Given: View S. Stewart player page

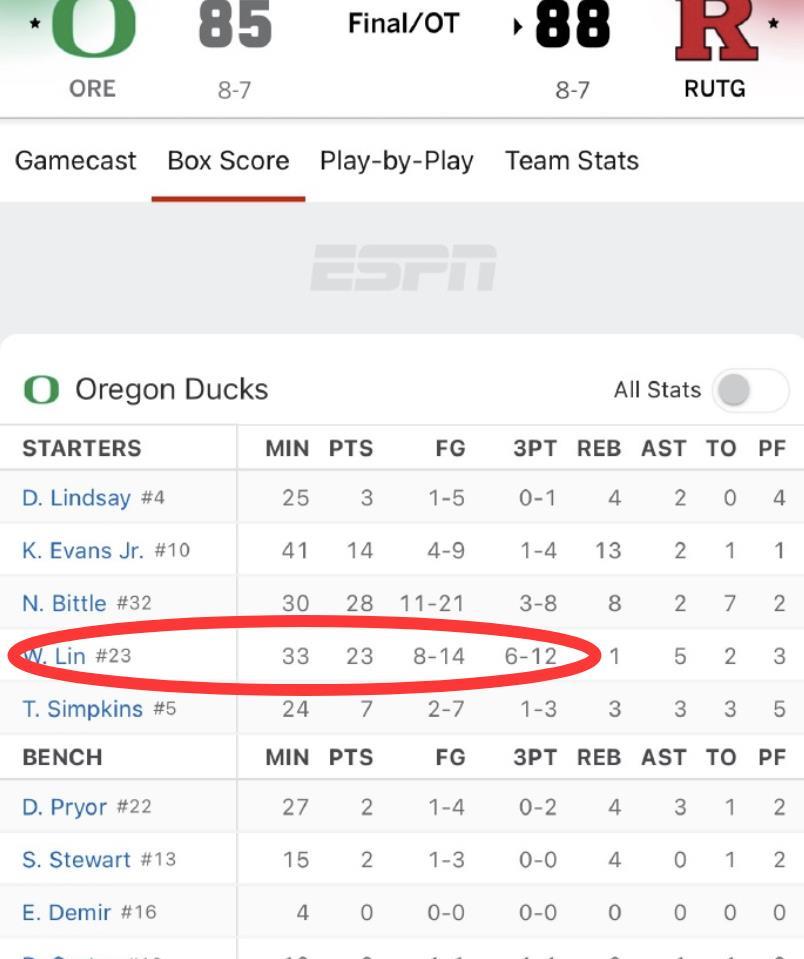Looking at the screenshot, I should [76, 860].
